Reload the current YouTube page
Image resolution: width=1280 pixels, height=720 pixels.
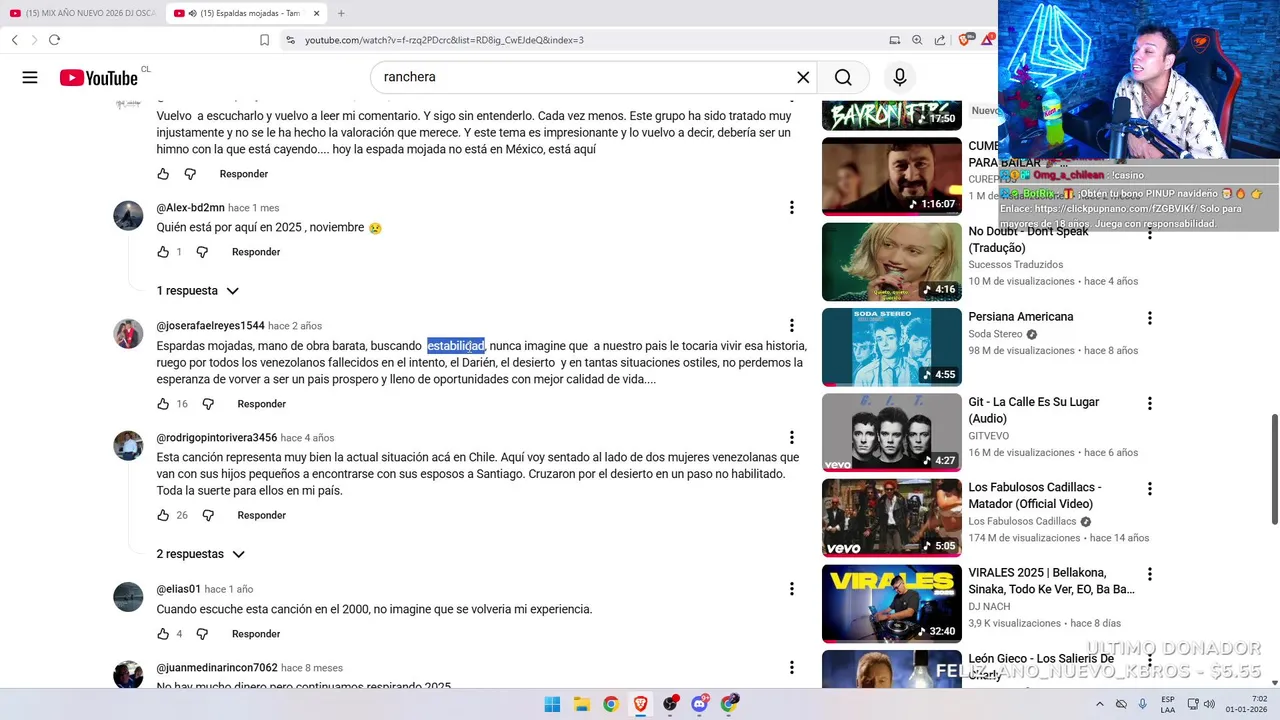(x=54, y=40)
